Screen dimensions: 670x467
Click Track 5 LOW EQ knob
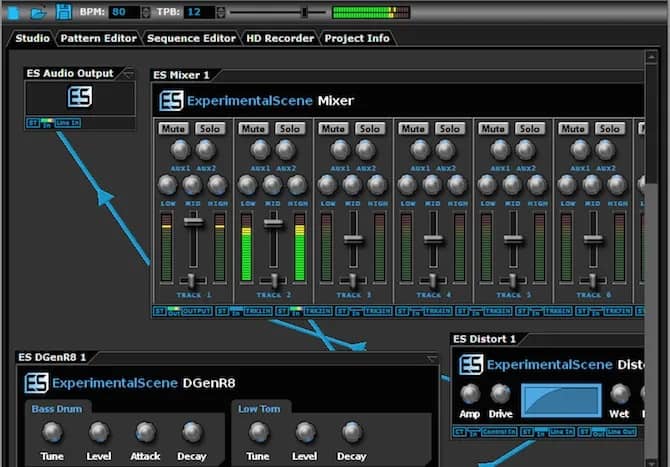487,185
